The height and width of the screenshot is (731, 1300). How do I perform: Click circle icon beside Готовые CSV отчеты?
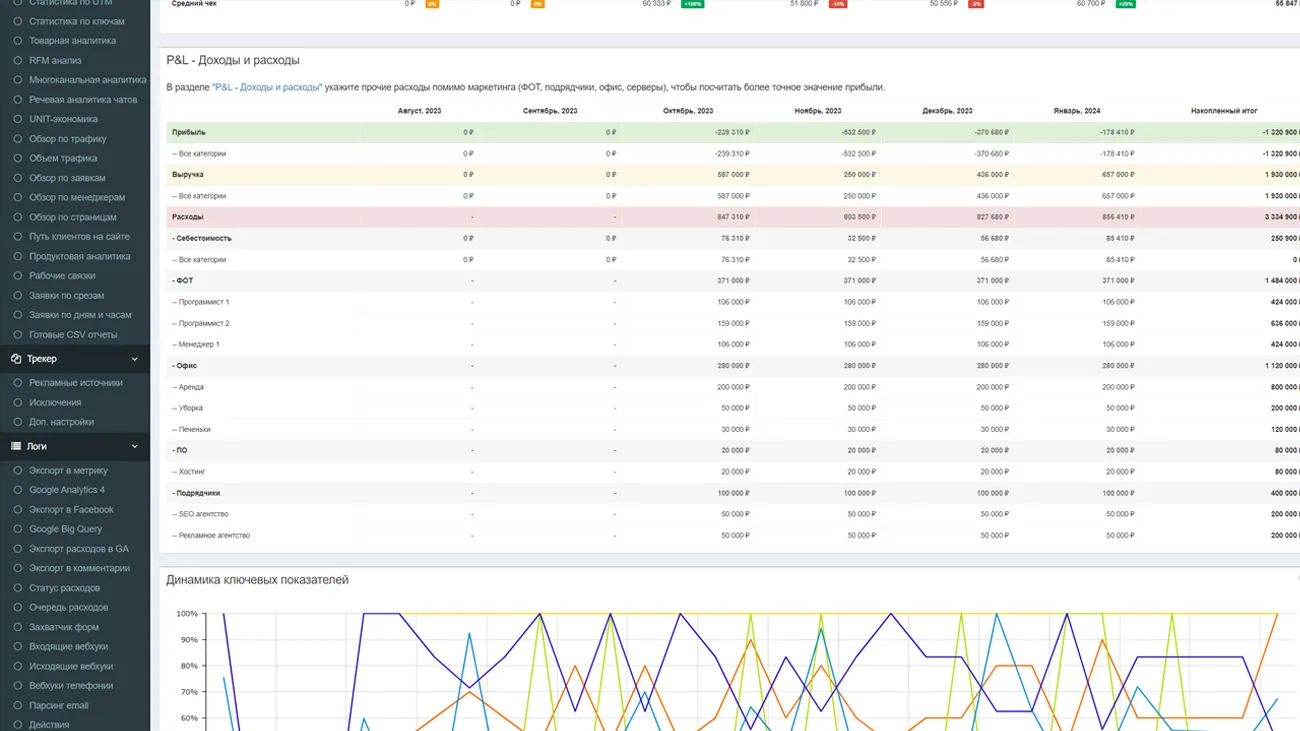(18, 335)
